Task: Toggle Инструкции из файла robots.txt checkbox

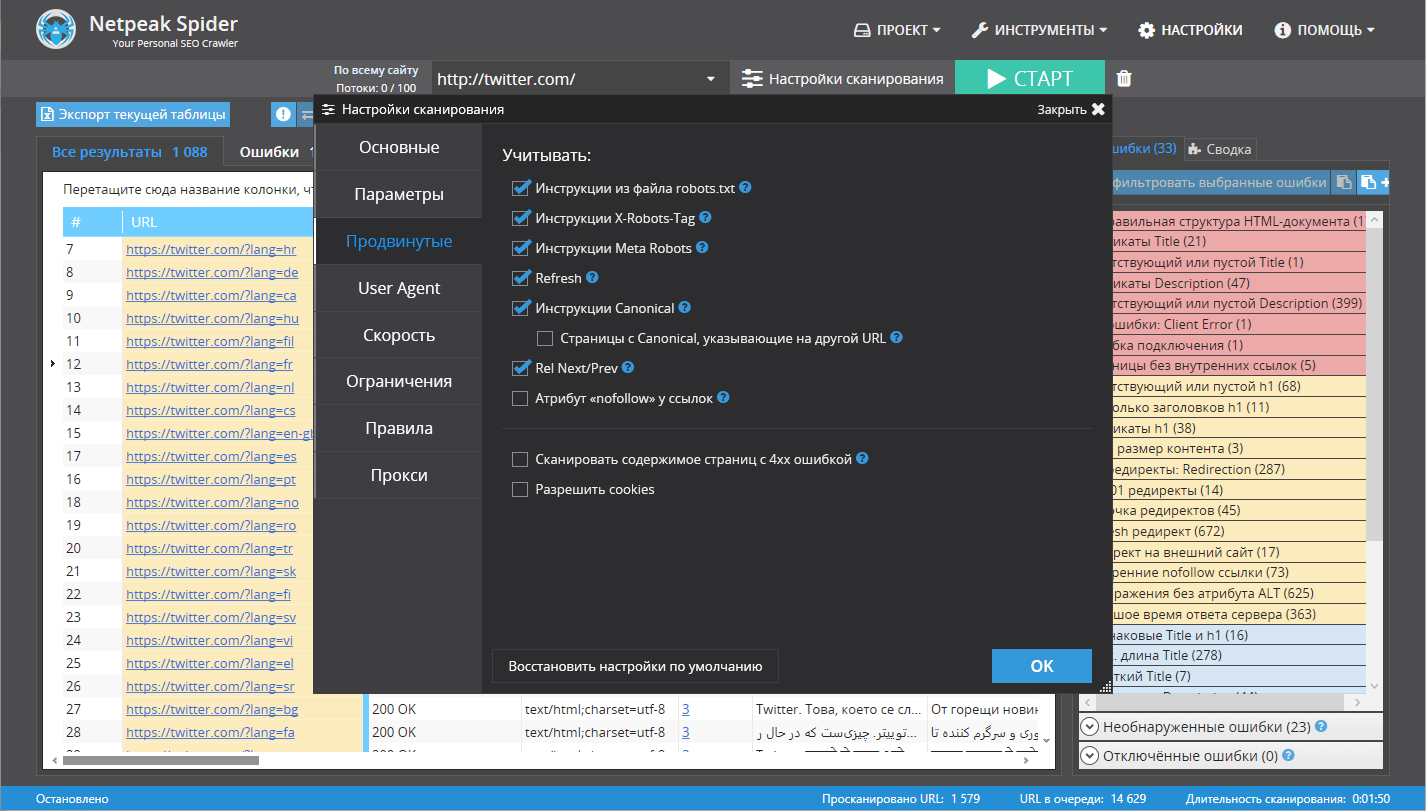Action: pos(520,187)
